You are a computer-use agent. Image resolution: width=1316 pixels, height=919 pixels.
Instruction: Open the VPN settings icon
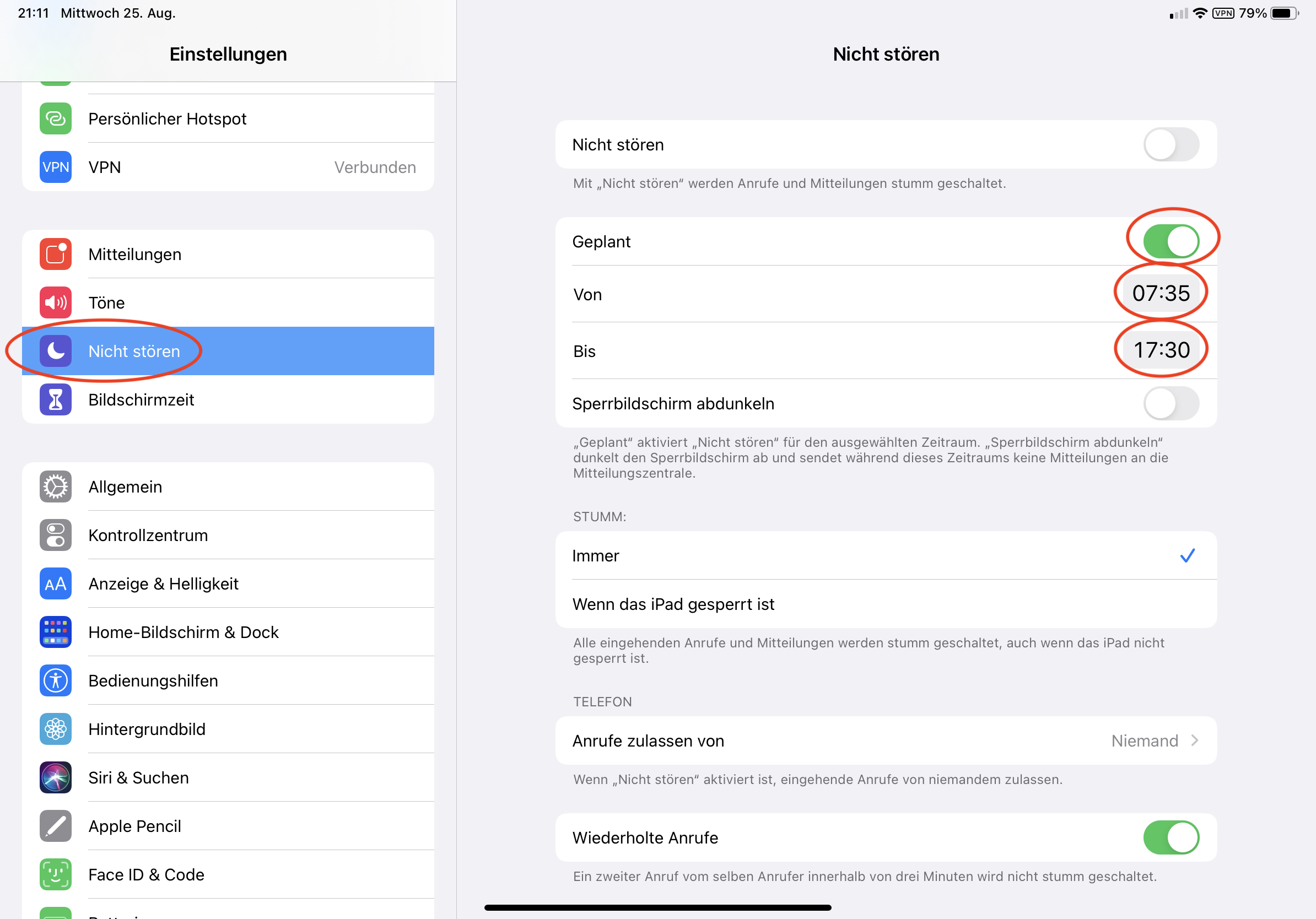(x=56, y=167)
